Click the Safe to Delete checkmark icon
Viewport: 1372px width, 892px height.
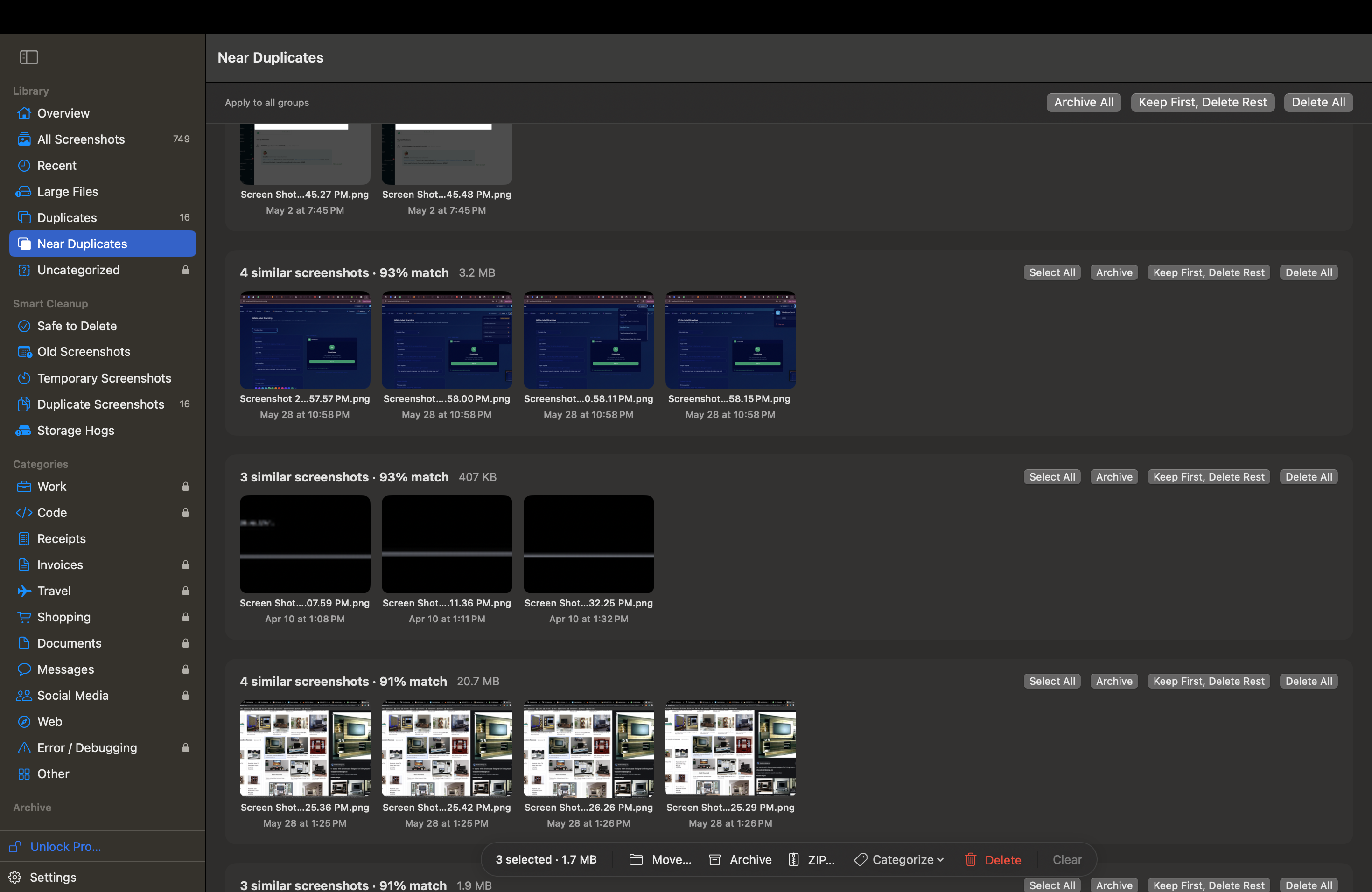[x=24, y=326]
